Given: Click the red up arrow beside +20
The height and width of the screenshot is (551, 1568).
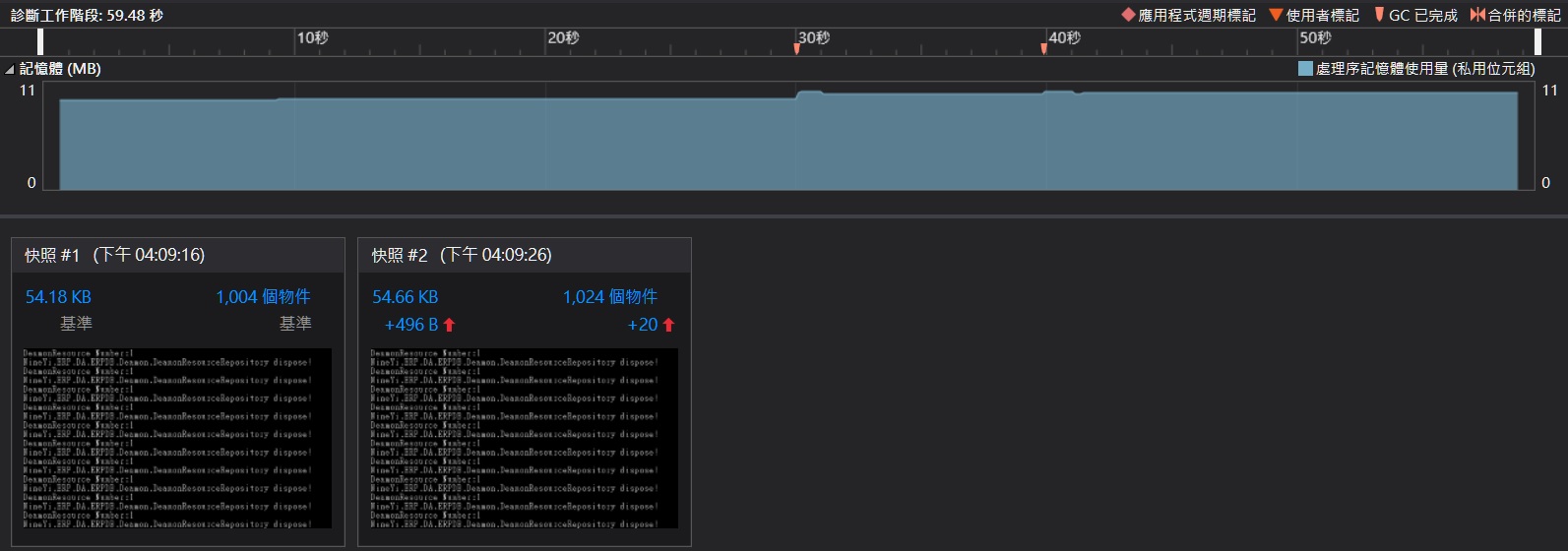Looking at the screenshot, I should [x=668, y=325].
